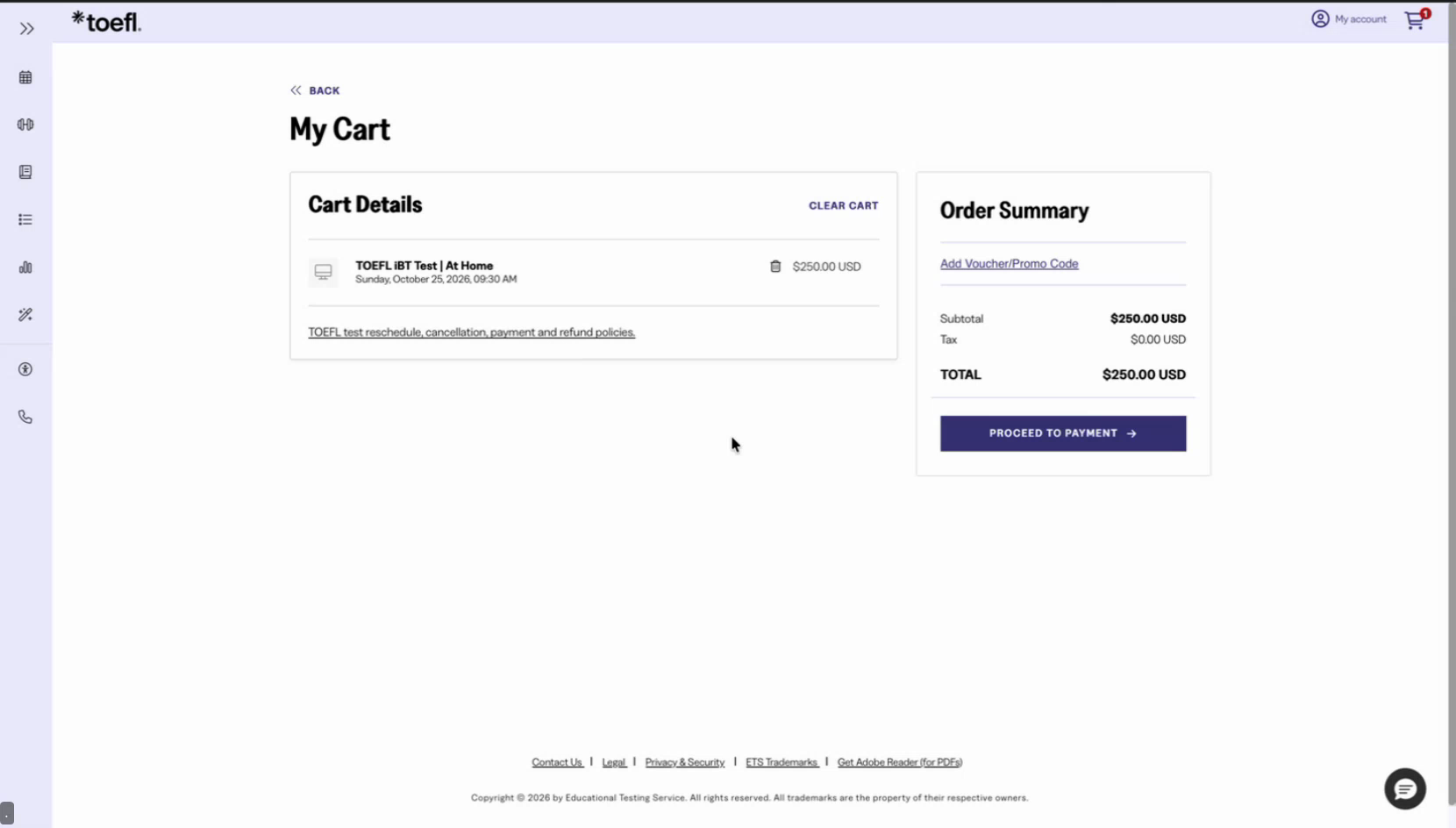Open the shopping cart icon
The height and width of the screenshot is (828, 1456).
point(1416,19)
